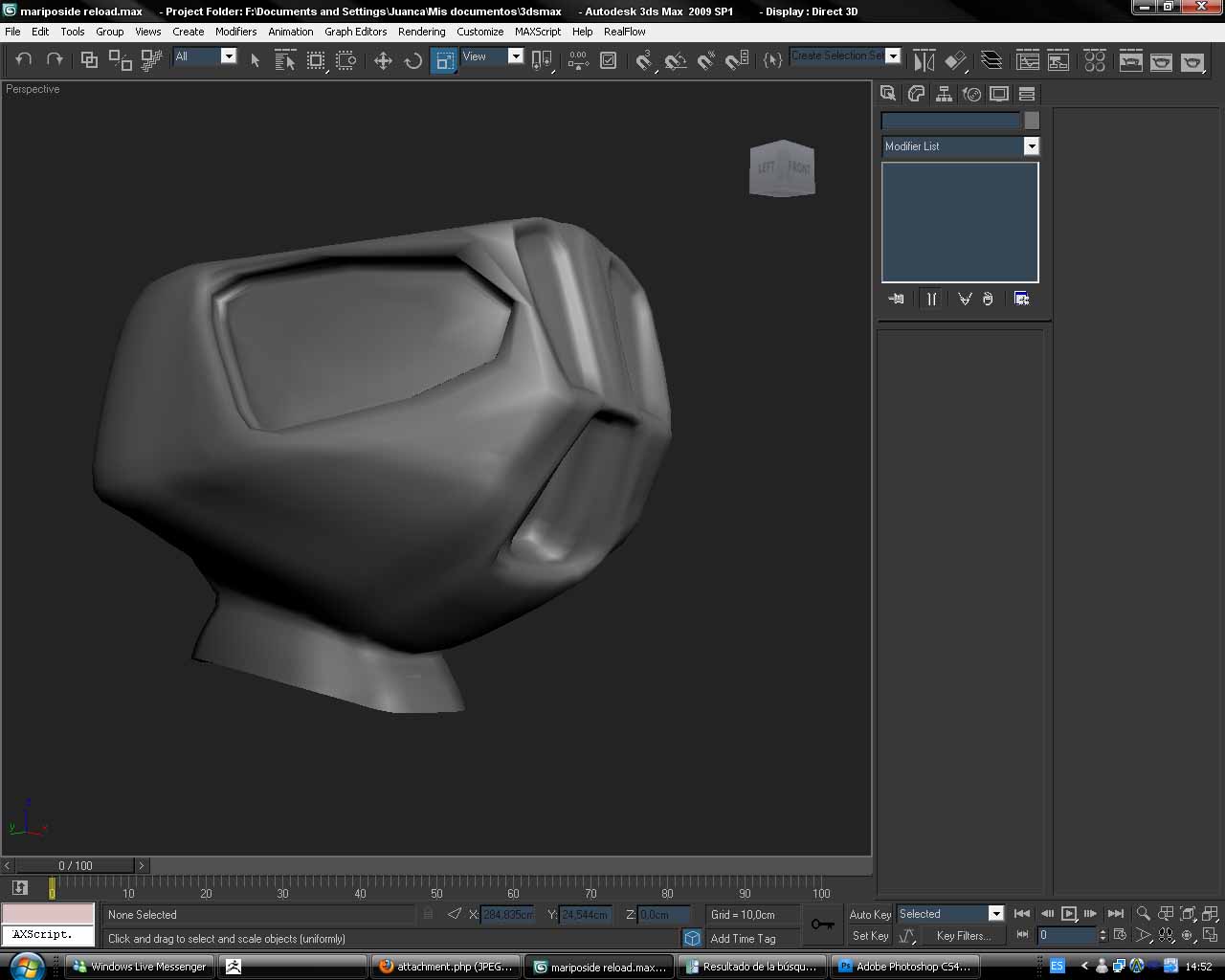Open the Select by Name dialog
Screen dimensions: 1225x980
pyautogui.click(x=285, y=59)
